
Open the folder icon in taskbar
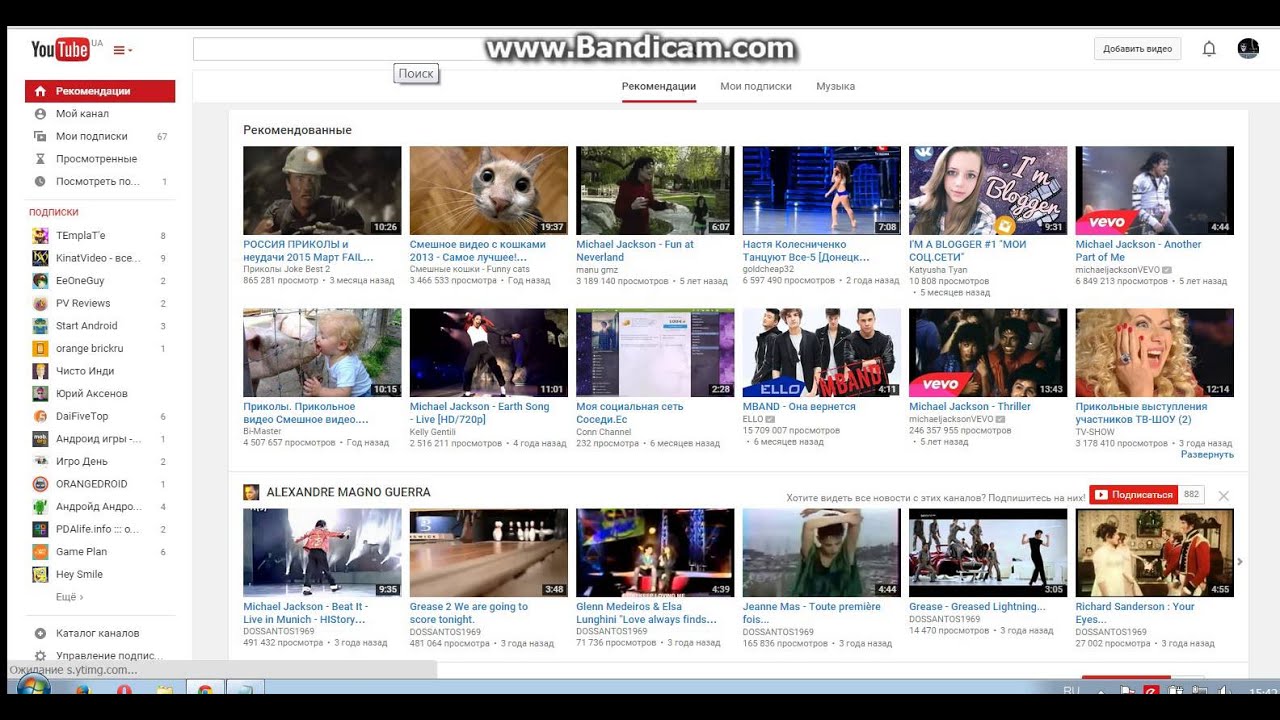pyautogui.click(x=164, y=689)
